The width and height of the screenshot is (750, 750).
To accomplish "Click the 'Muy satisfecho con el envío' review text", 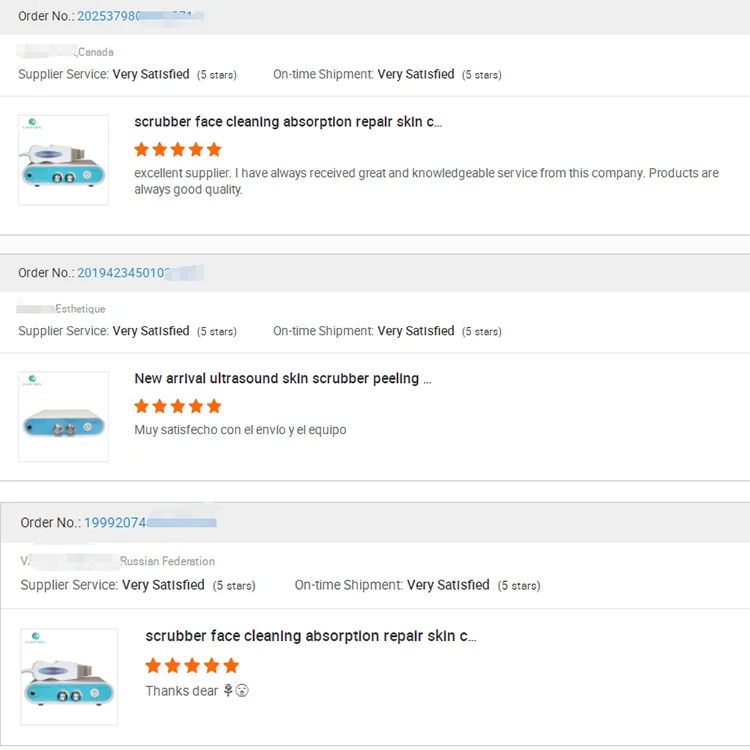I will 240,430.
